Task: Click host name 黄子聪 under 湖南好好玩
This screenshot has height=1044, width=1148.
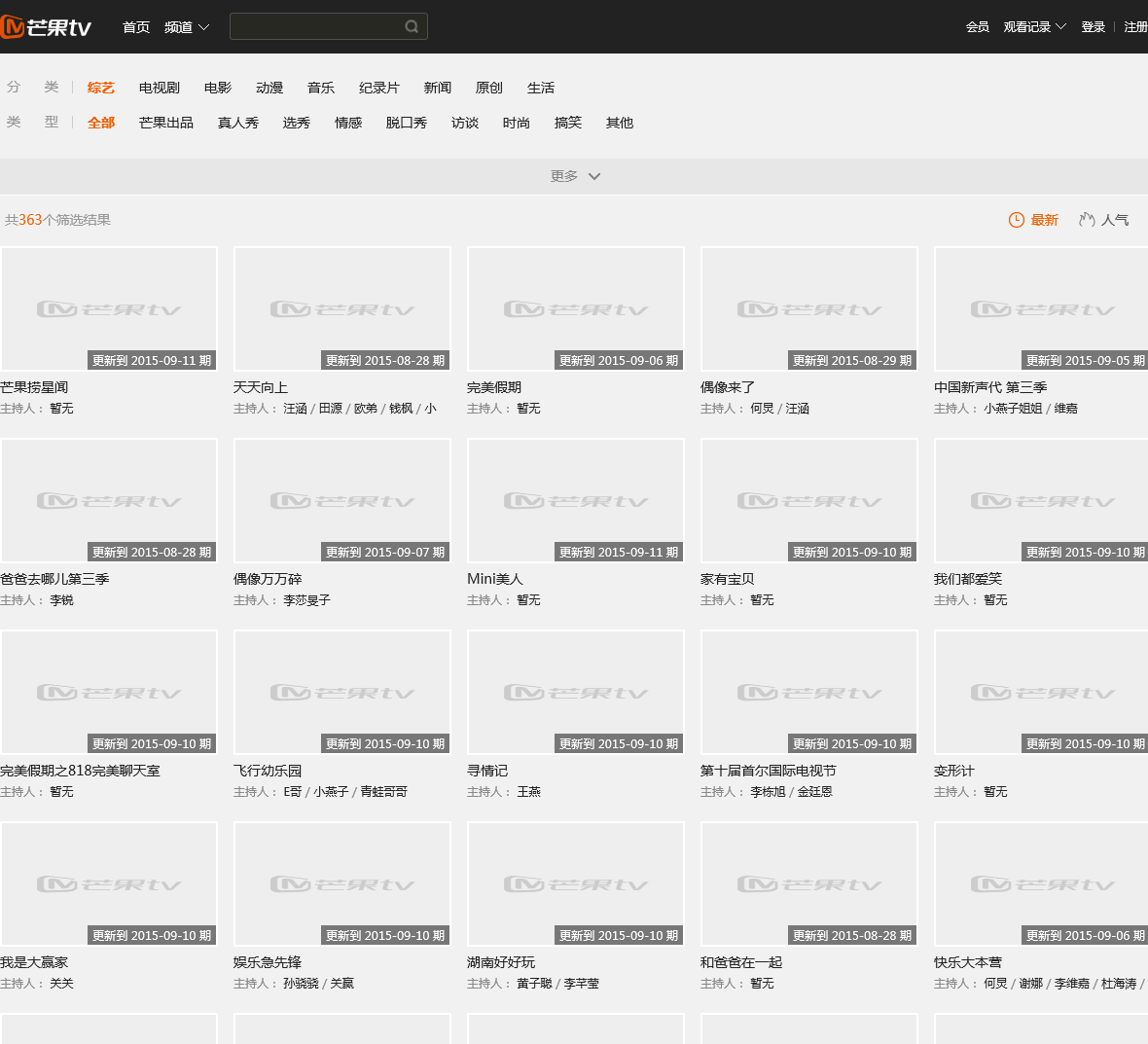Action: (534, 984)
